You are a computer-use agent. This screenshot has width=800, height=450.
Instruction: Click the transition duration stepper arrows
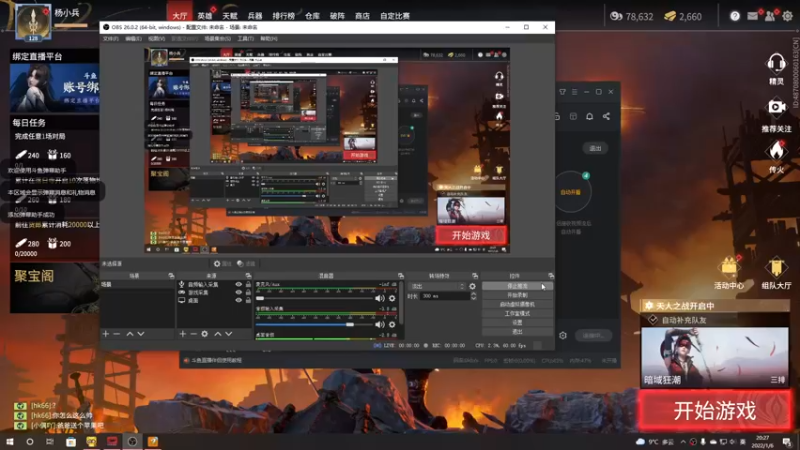coord(473,296)
